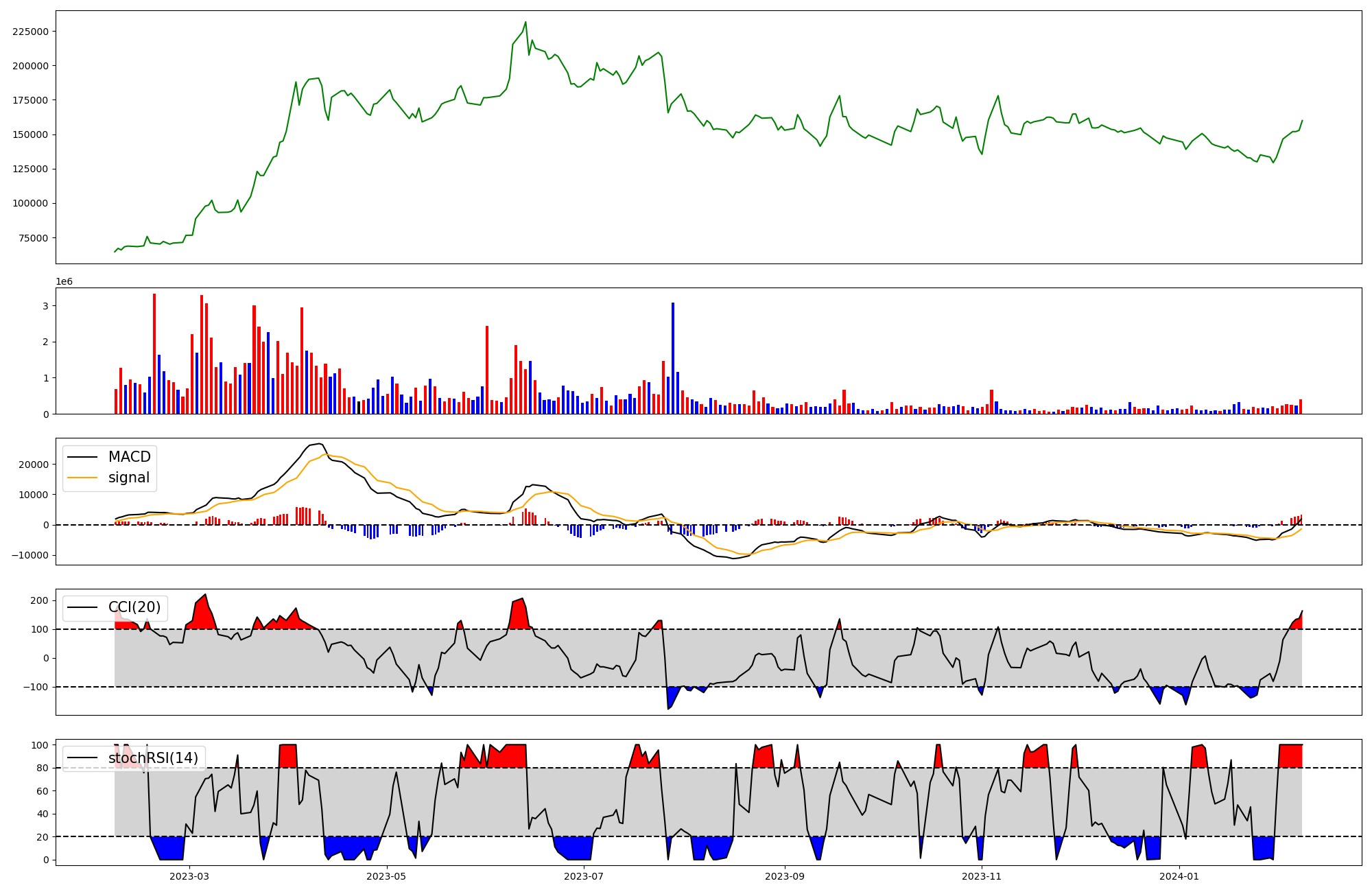Click the 20000 MACD axis label
Image resolution: width=1372 pixels, height=892 pixels.
point(34,465)
